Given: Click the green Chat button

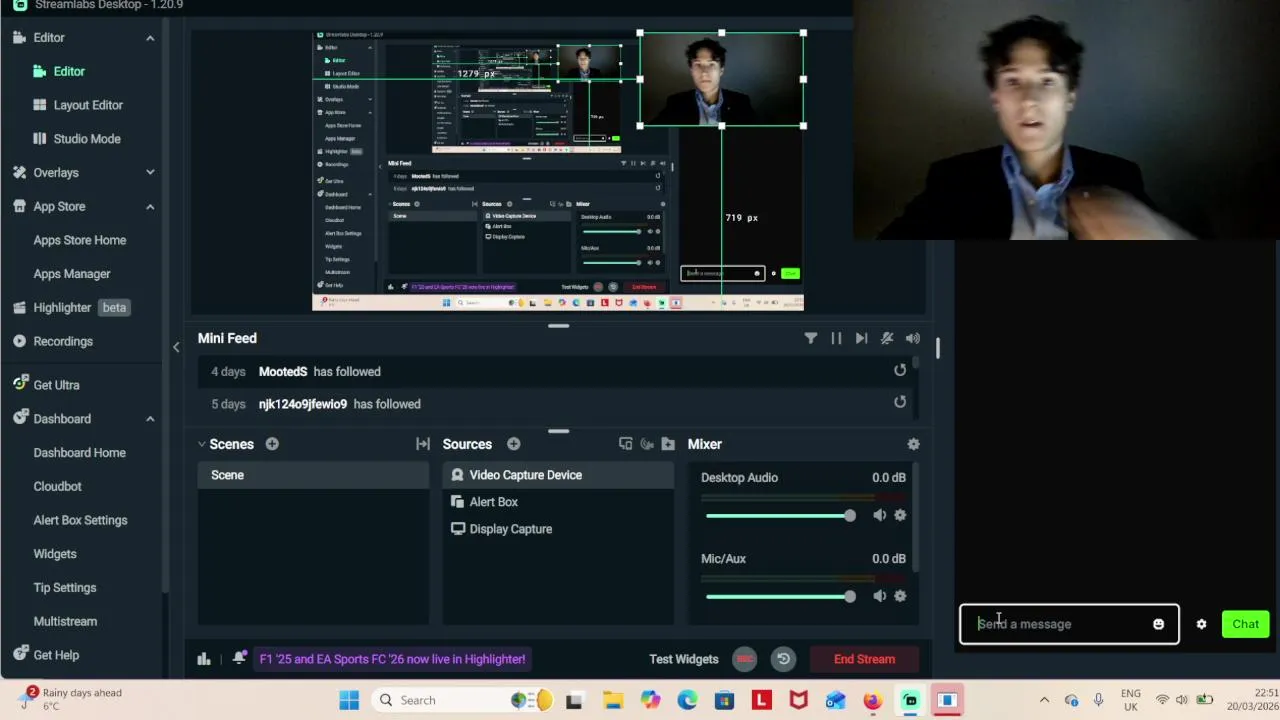Looking at the screenshot, I should click(x=1245, y=624).
